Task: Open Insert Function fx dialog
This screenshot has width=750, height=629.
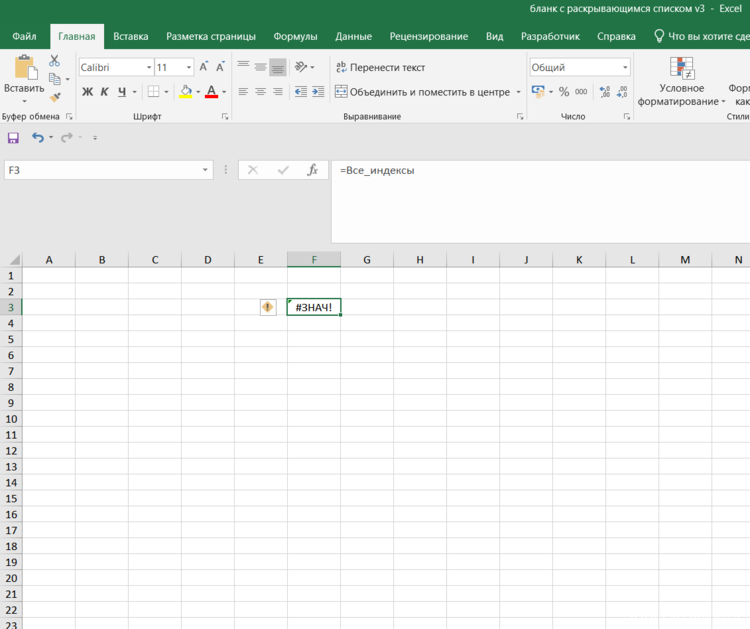Action: pos(312,170)
